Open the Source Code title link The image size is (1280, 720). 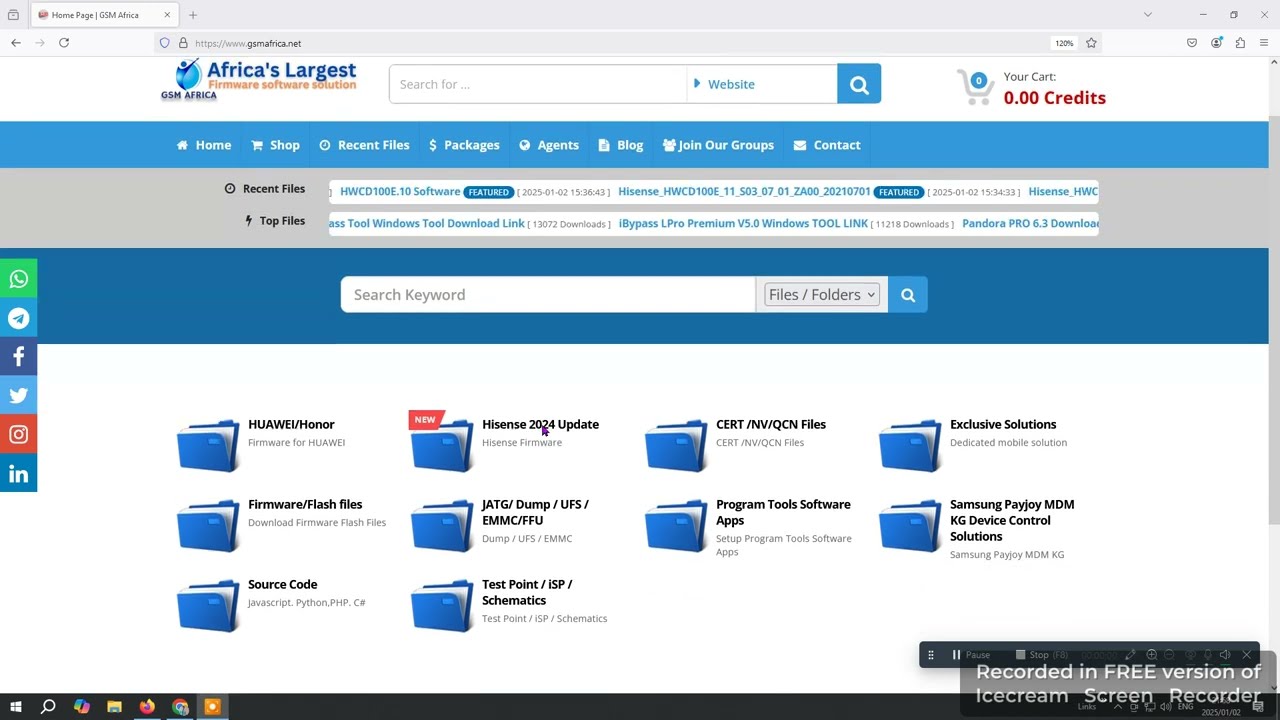pyautogui.click(x=282, y=584)
